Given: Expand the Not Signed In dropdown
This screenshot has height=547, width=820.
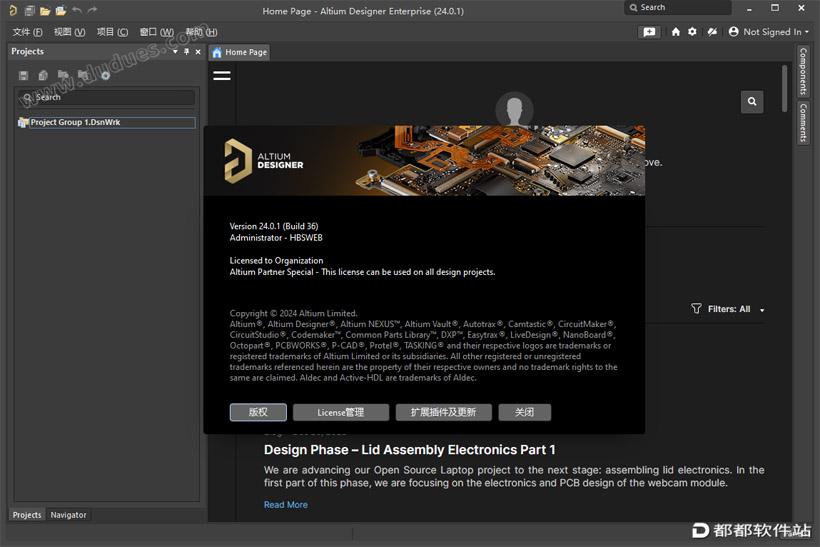Looking at the screenshot, I should [x=807, y=32].
